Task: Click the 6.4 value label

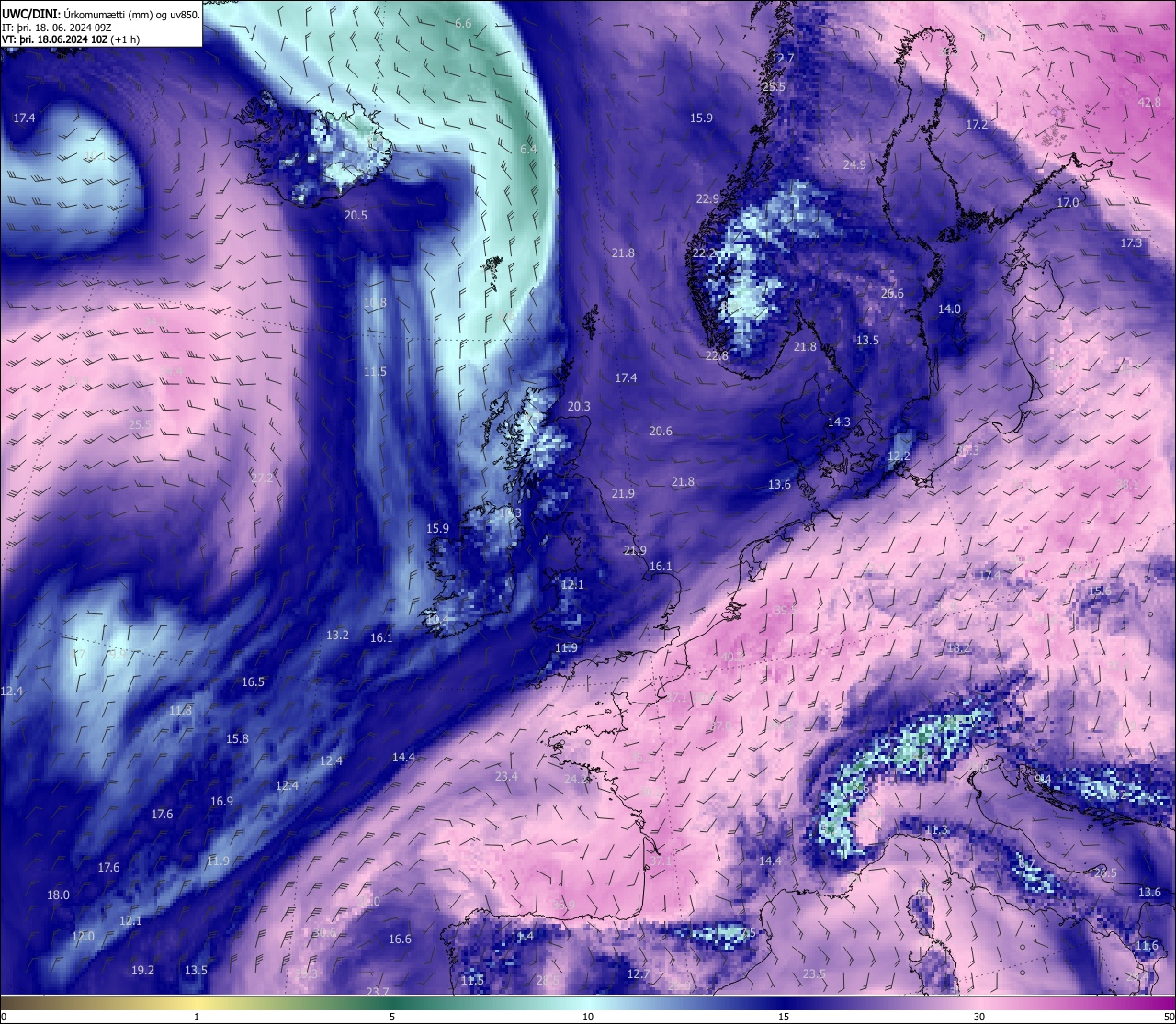Action: [528, 150]
